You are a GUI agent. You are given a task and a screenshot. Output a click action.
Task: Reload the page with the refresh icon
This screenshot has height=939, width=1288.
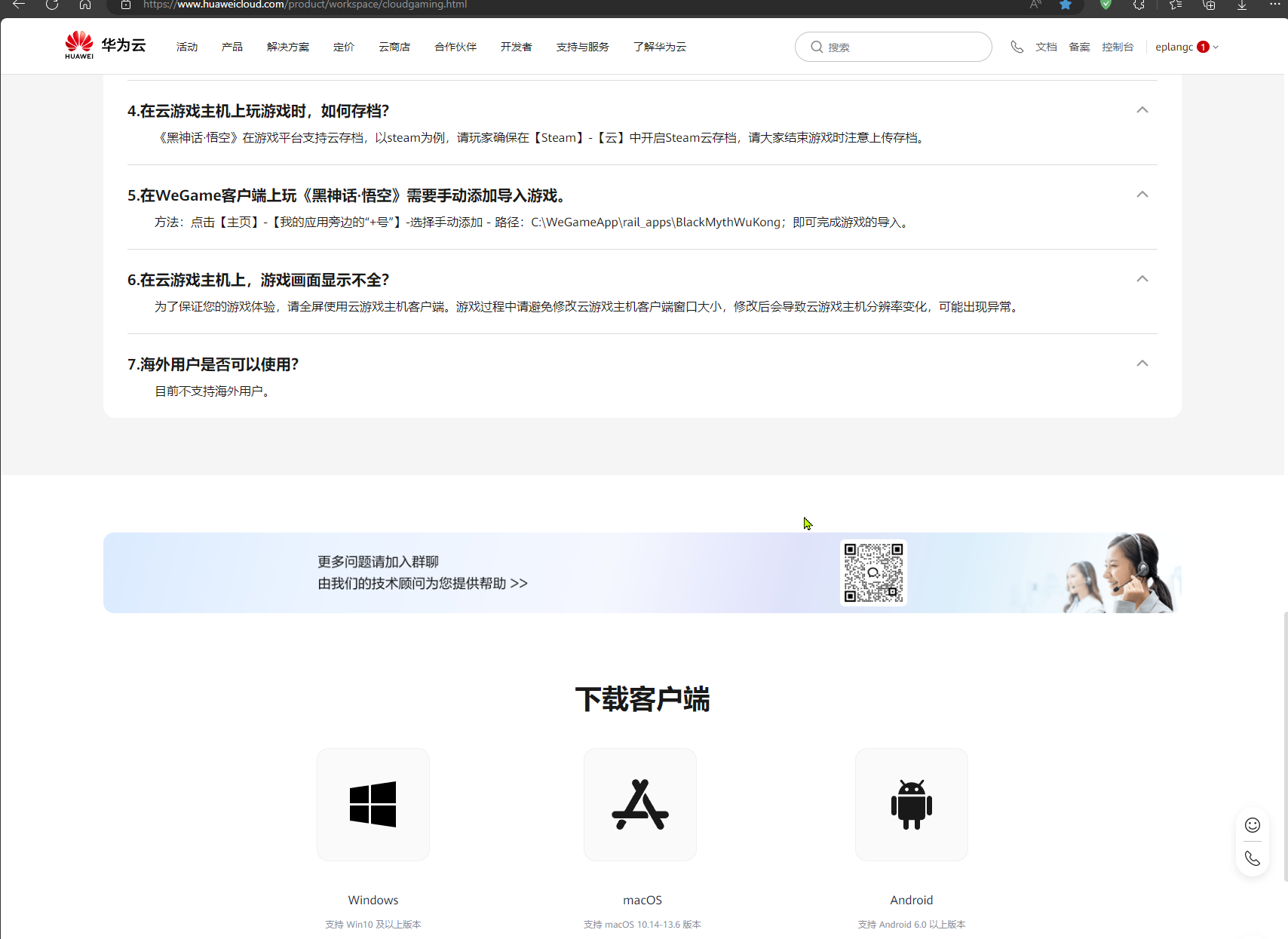(52, 5)
